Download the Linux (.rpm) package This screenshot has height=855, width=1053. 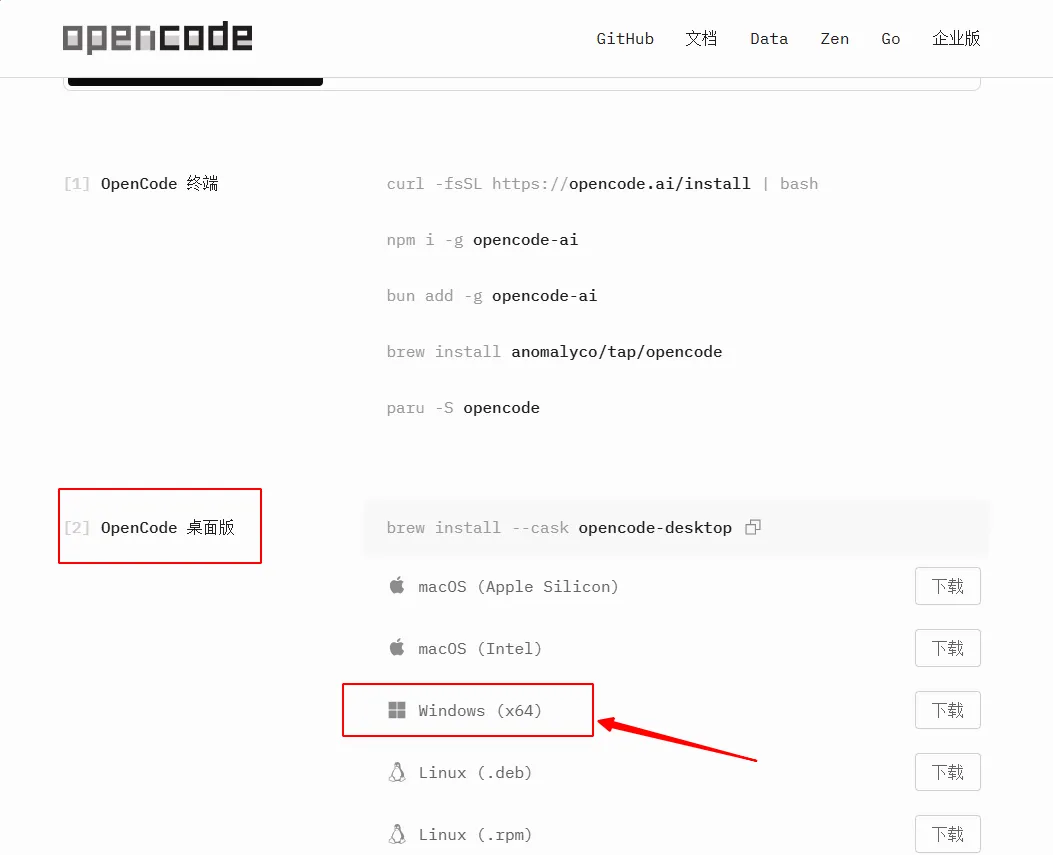coord(948,834)
